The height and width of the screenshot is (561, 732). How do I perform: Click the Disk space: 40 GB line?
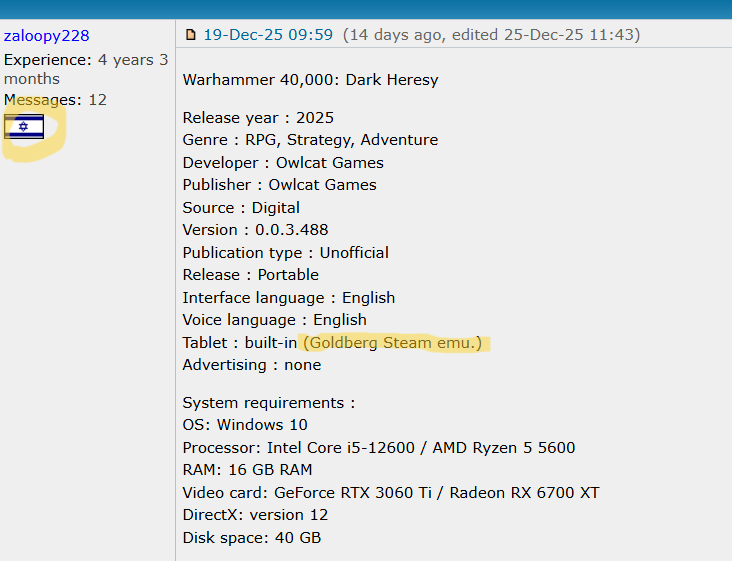[x=252, y=538]
